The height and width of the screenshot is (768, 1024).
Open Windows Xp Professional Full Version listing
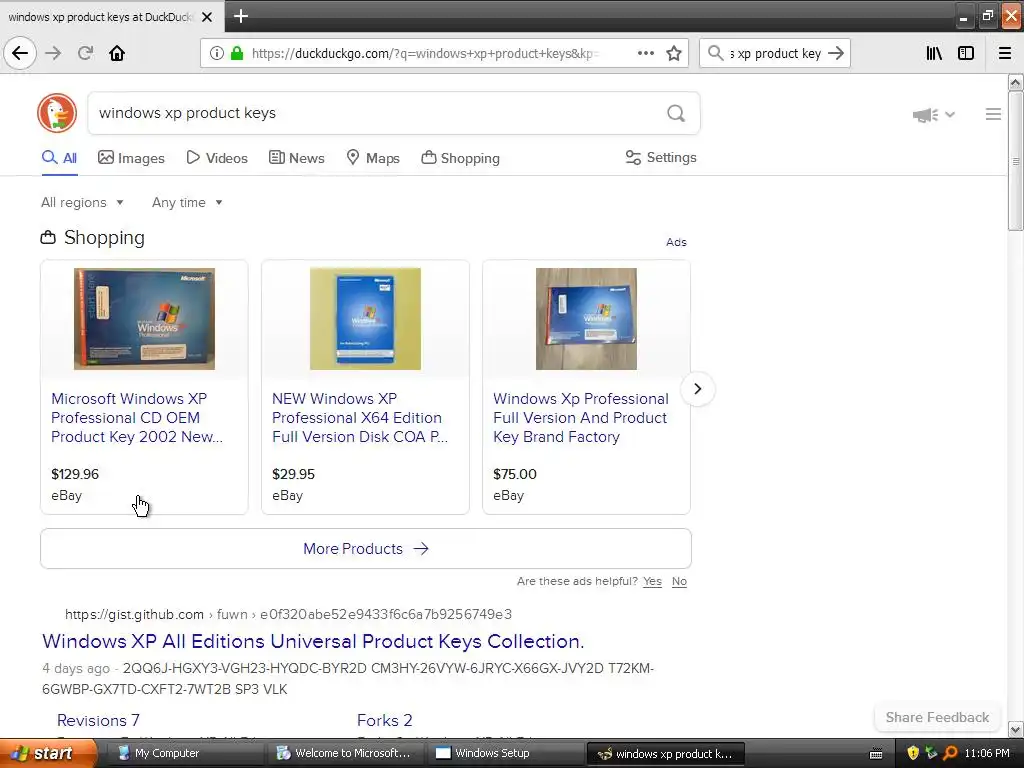[581, 417]
